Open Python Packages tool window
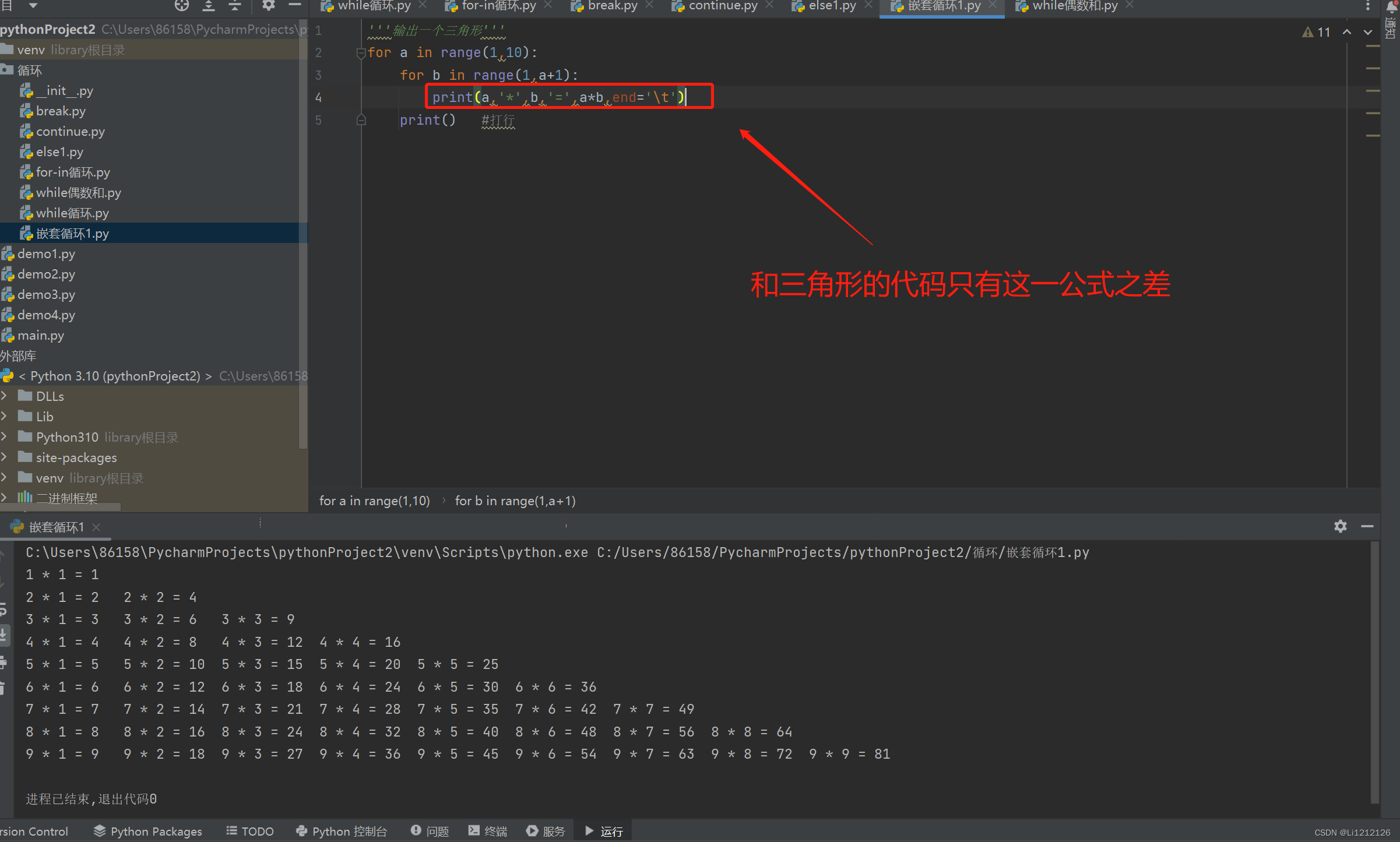The image size is (1400, 842). click(x=147, y=831)
